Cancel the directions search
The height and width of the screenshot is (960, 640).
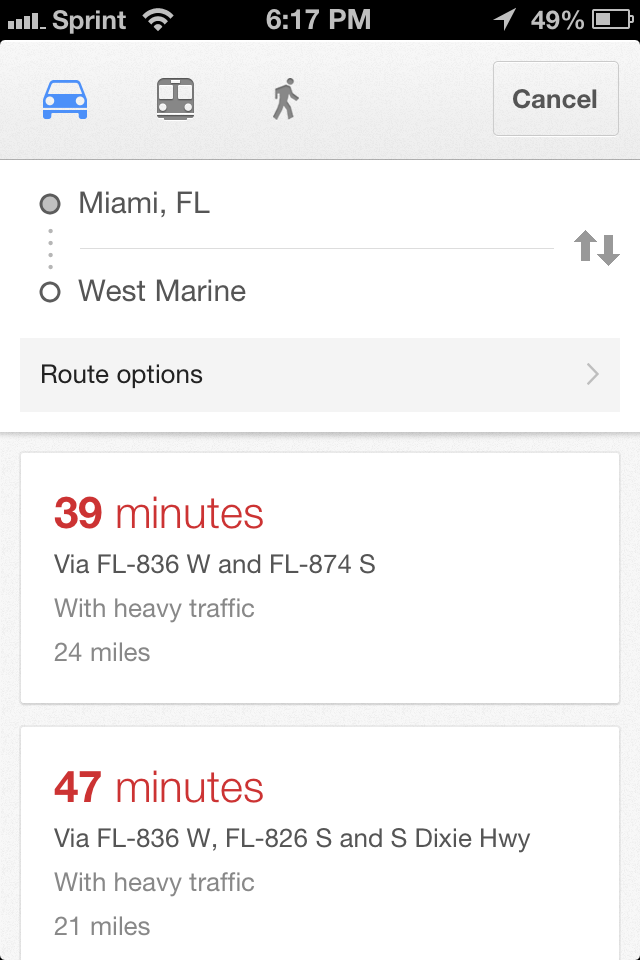coord(555,99)
